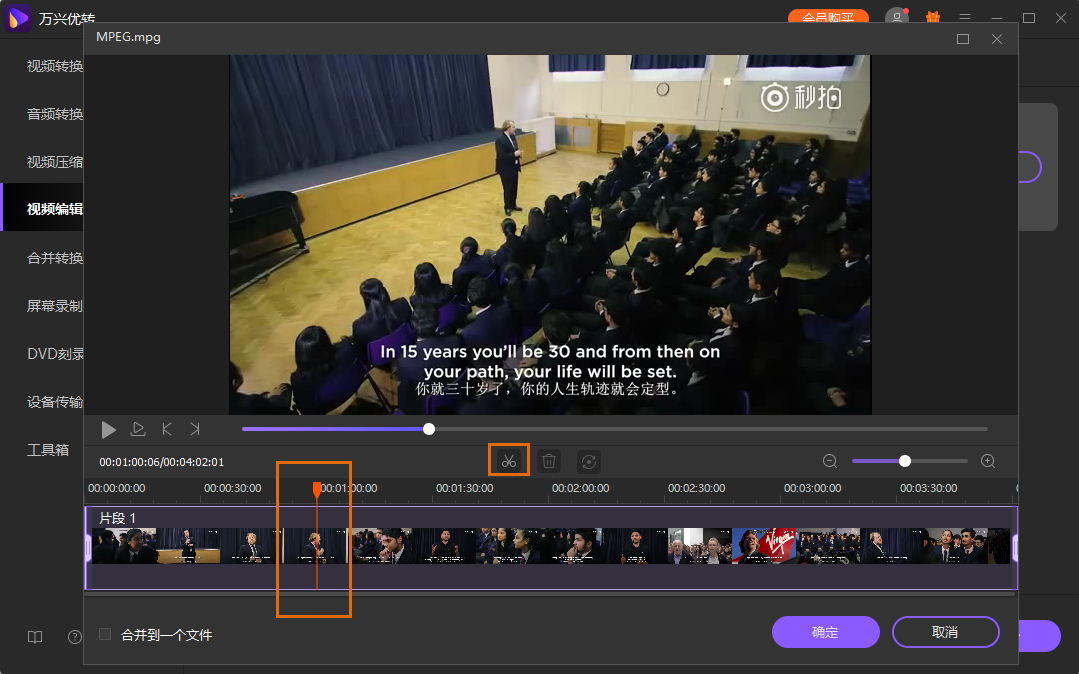Click the play-selection icon next to play
Viewport: 1079px width, 674px height.
tap(139, 429)
